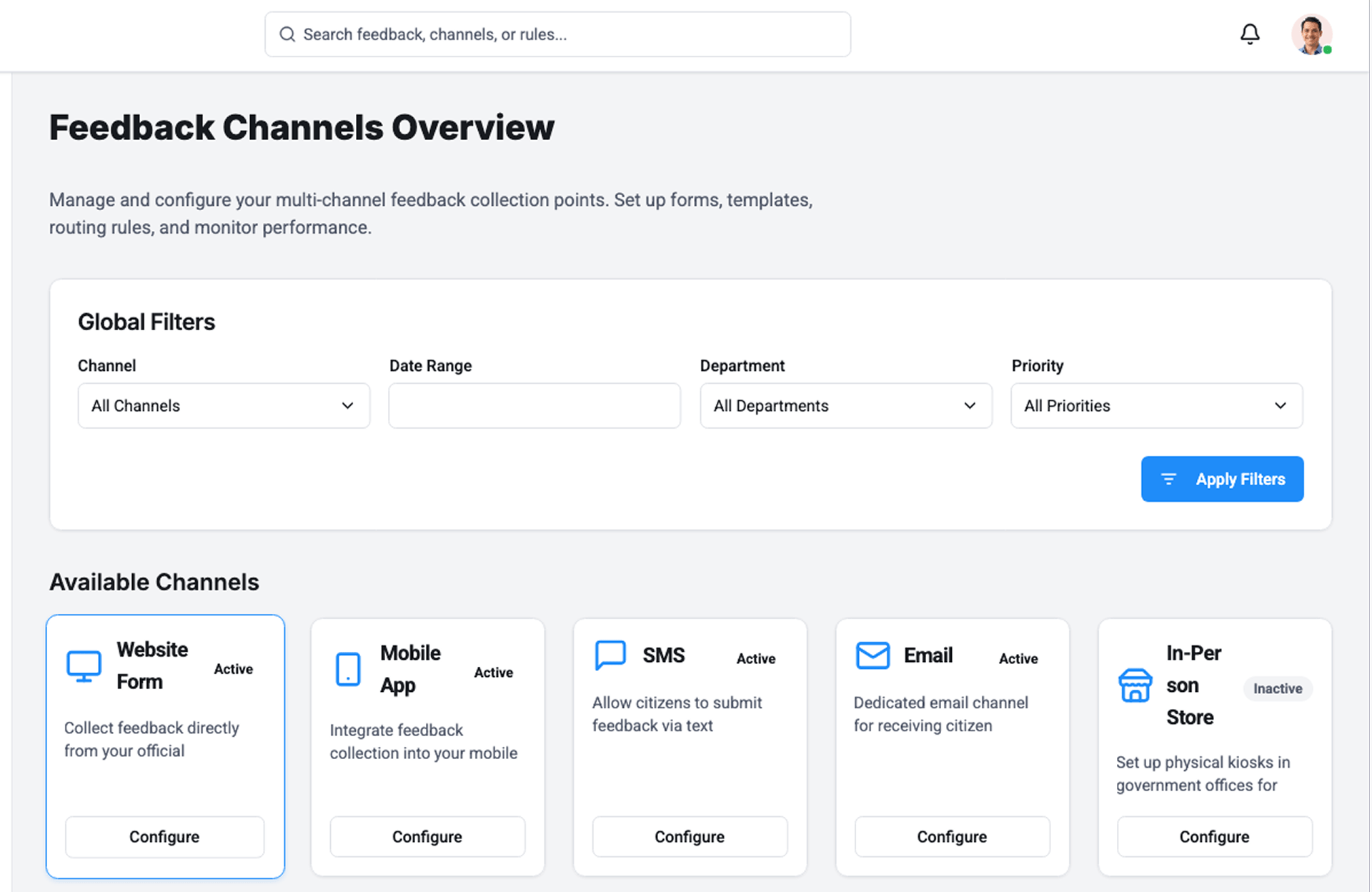
Task: Click the In-Person Store shop icon
Action: point(1135,685)
